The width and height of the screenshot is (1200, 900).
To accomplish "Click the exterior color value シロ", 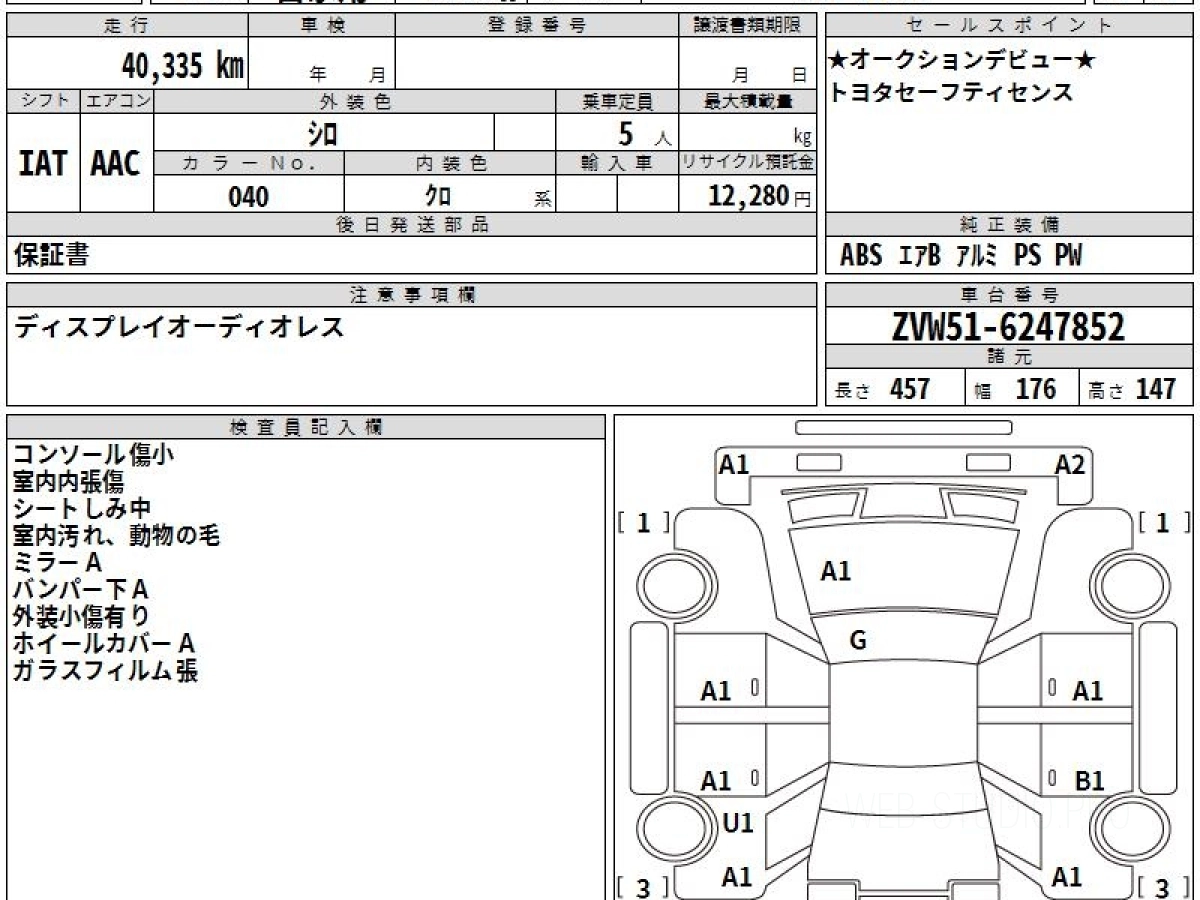I will (322, 133).
